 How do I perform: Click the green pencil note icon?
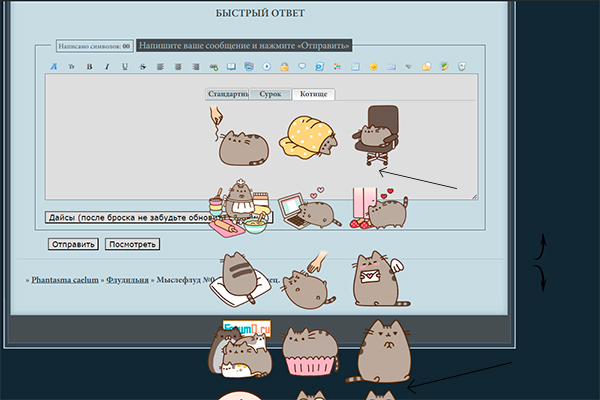pyautogui.click(x=444, y=67)
